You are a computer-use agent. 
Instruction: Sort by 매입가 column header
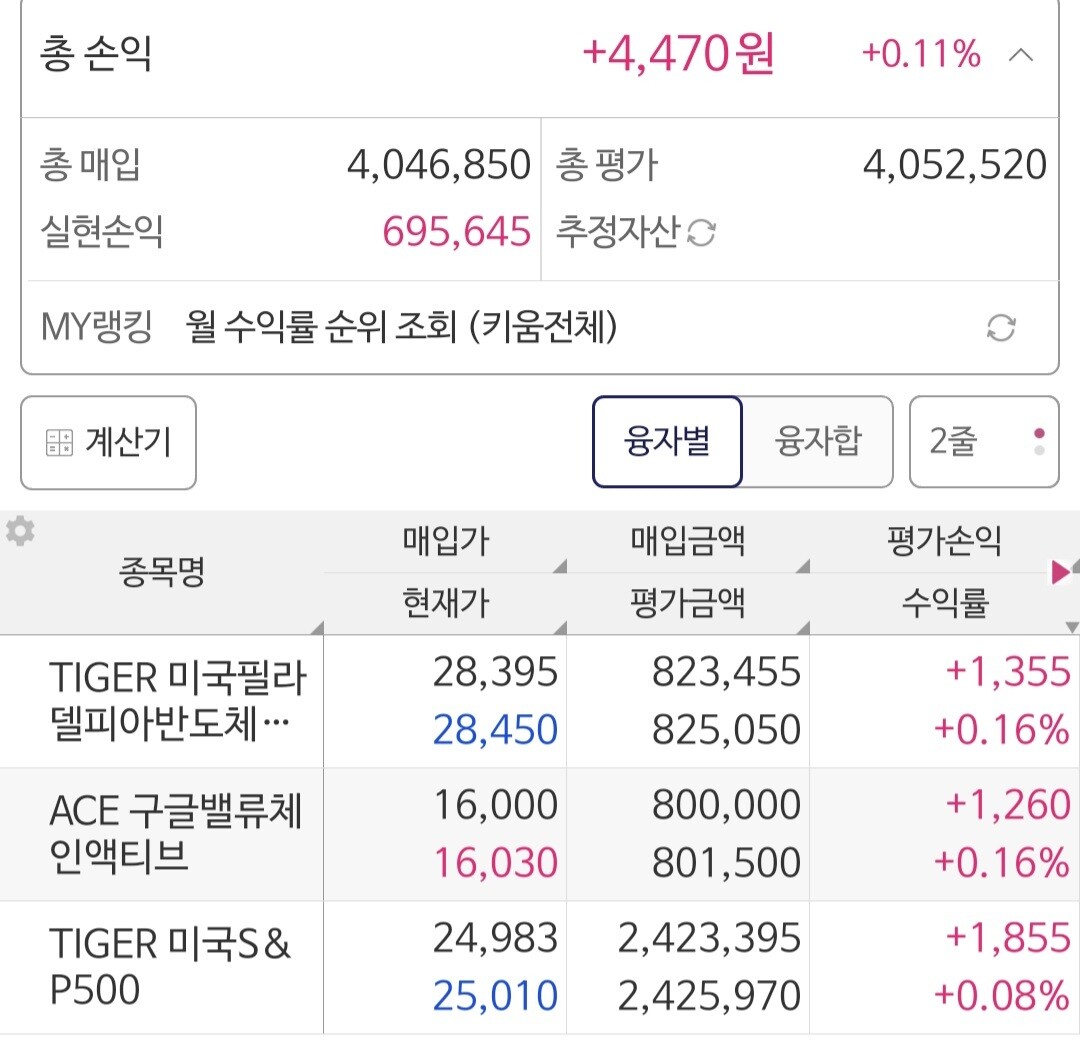[445, 542]
